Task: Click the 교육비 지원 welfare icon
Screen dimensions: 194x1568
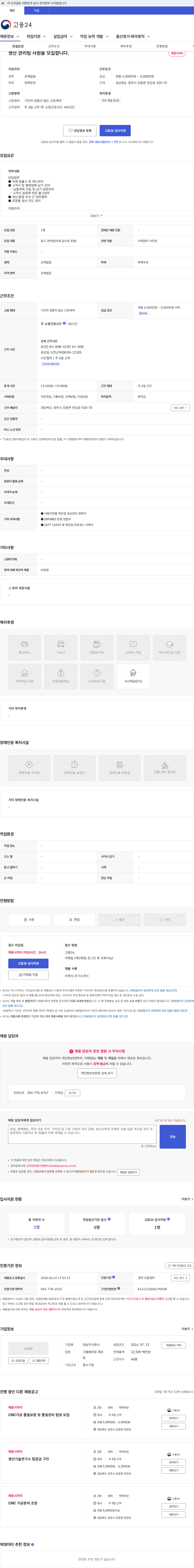Action: pos(133,648)
